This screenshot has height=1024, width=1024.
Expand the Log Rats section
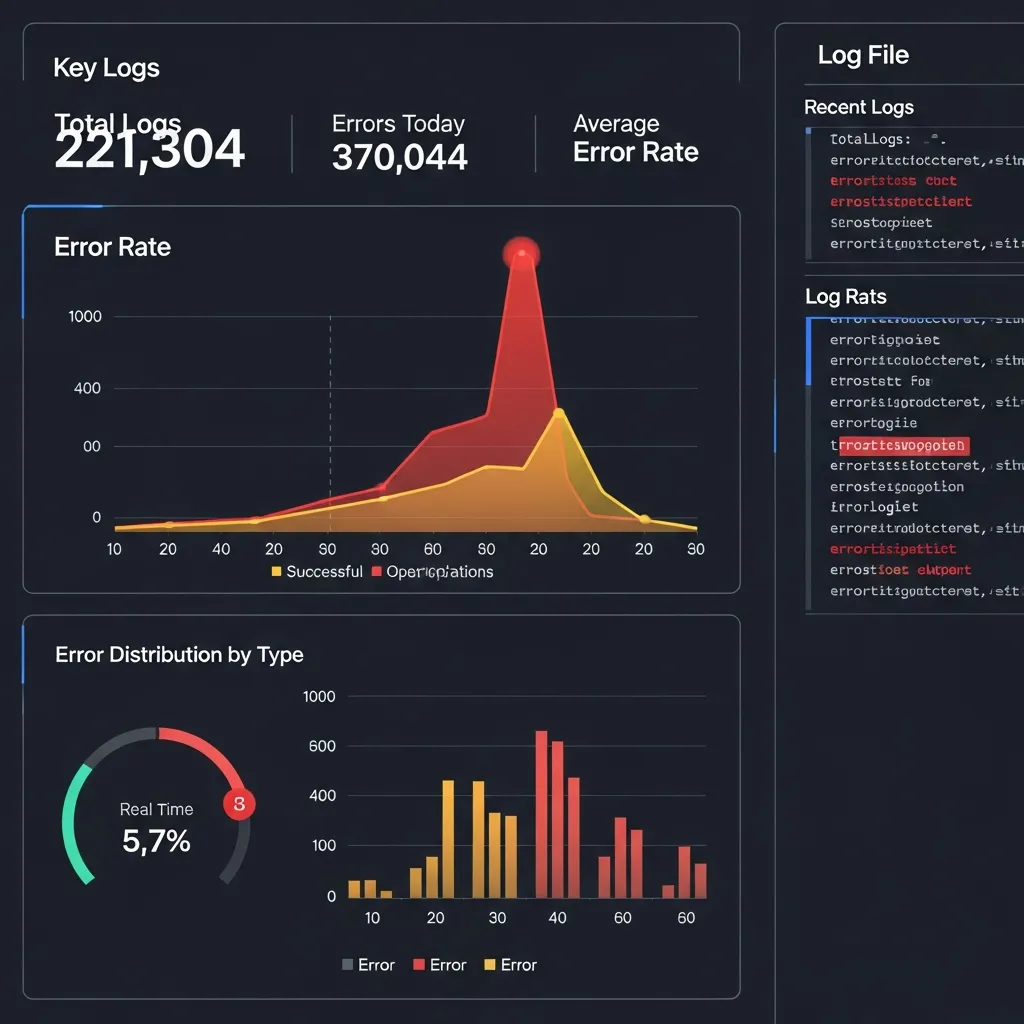845,296
